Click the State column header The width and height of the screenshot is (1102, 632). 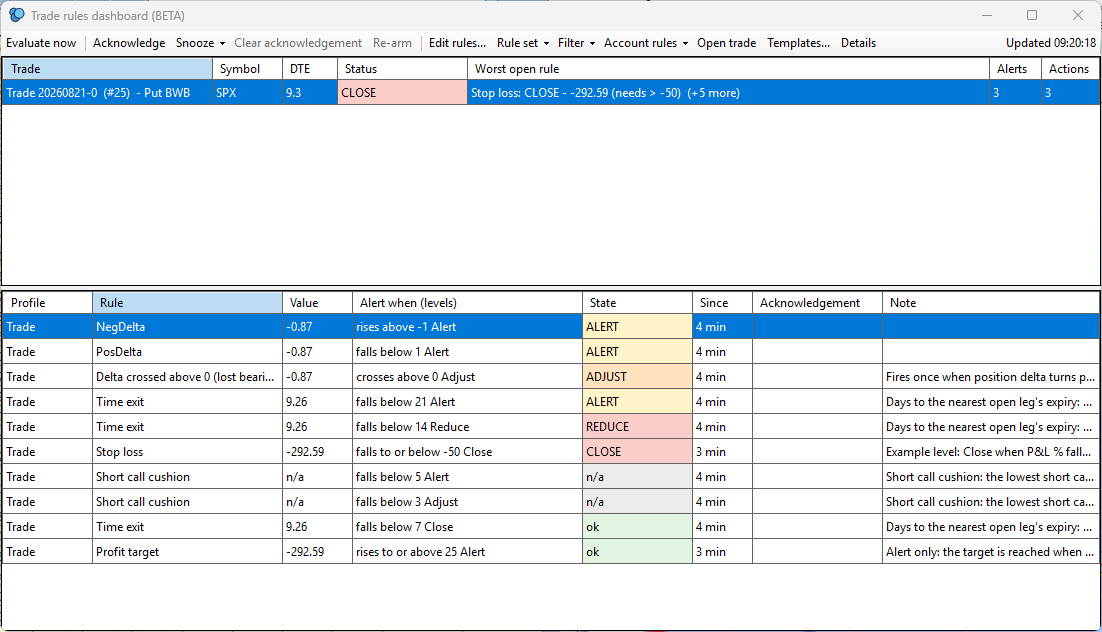[x=637, y=303]
